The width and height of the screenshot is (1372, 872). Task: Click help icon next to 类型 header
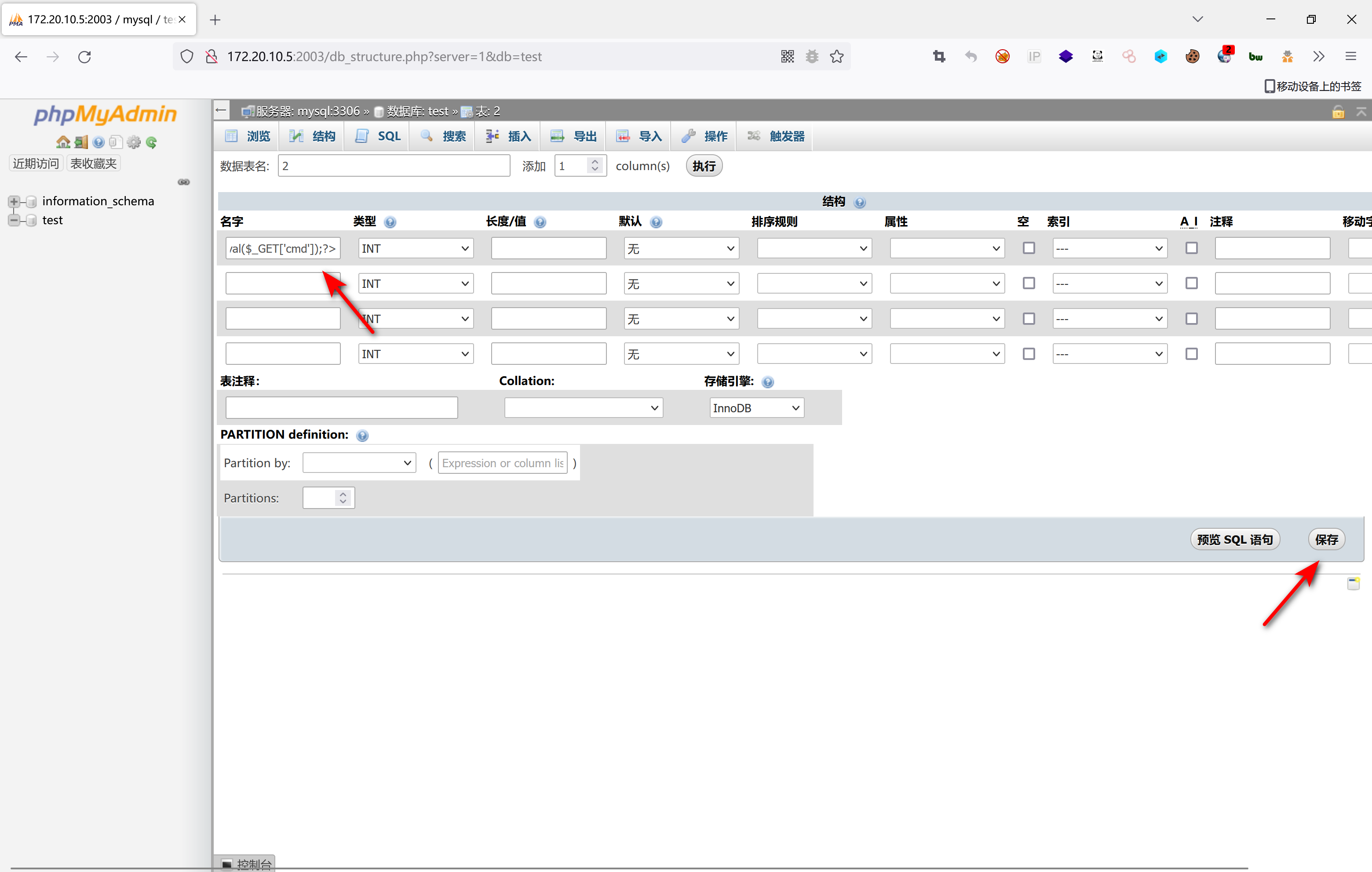point(390,222)
